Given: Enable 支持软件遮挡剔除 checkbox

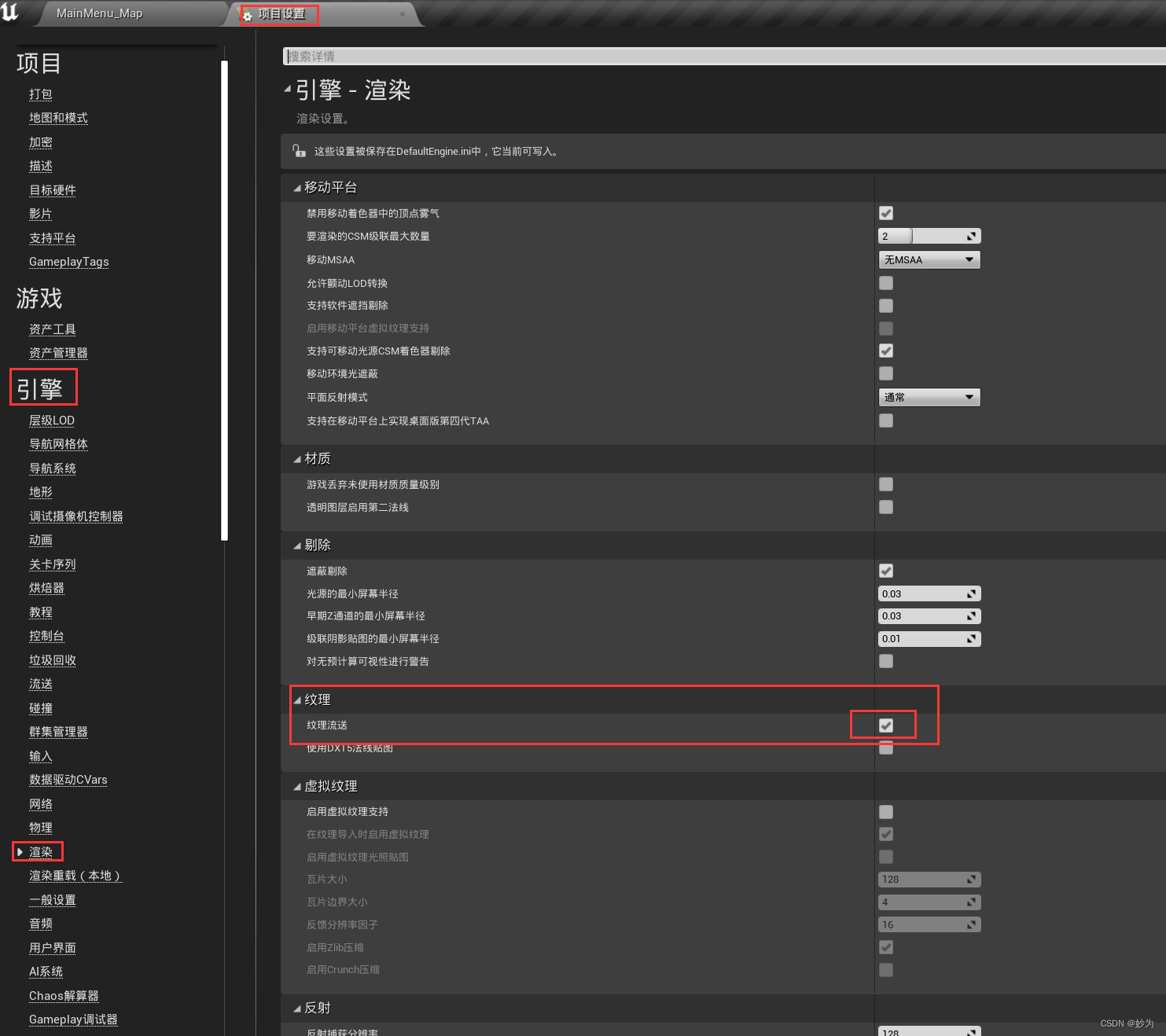Looking at the screenshot, I should coord(886,306).
